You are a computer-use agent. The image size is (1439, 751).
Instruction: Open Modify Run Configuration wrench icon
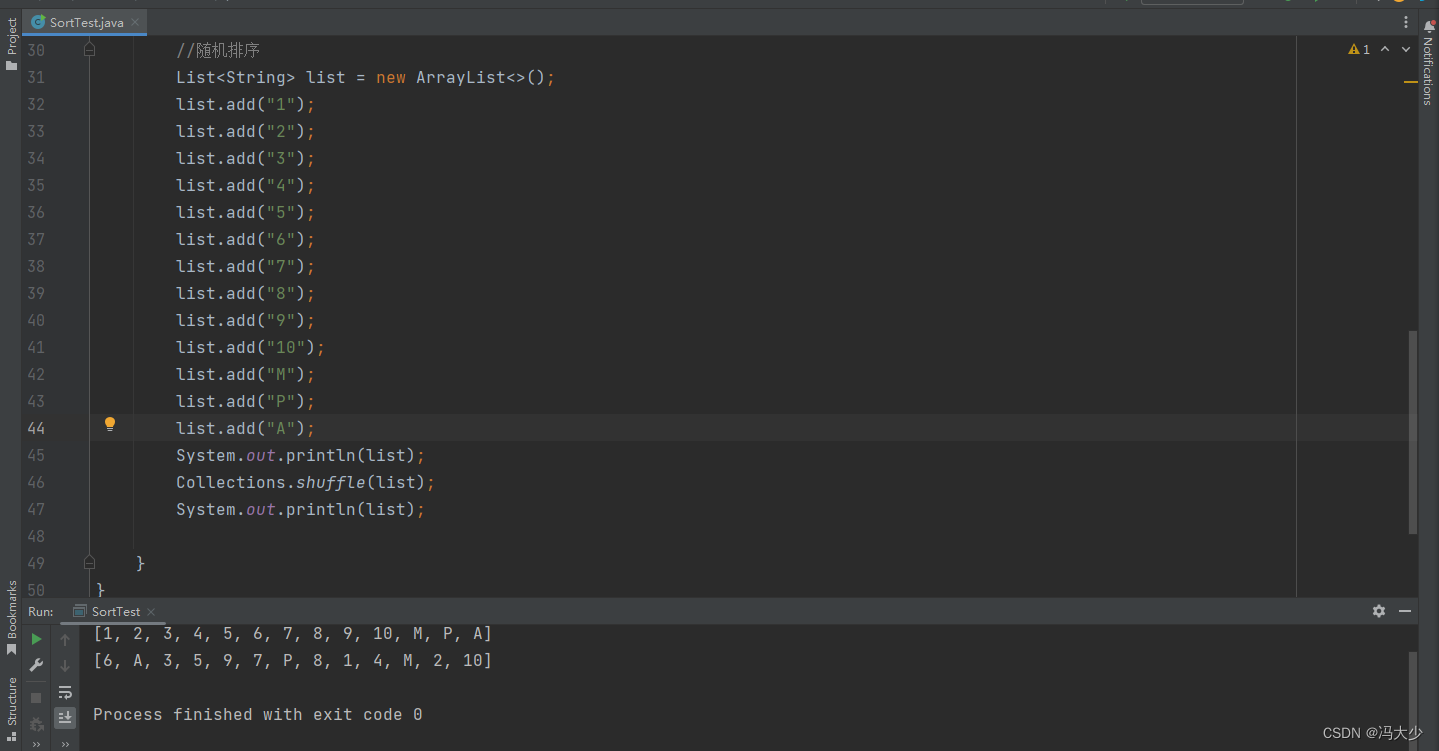coord(36,665)
